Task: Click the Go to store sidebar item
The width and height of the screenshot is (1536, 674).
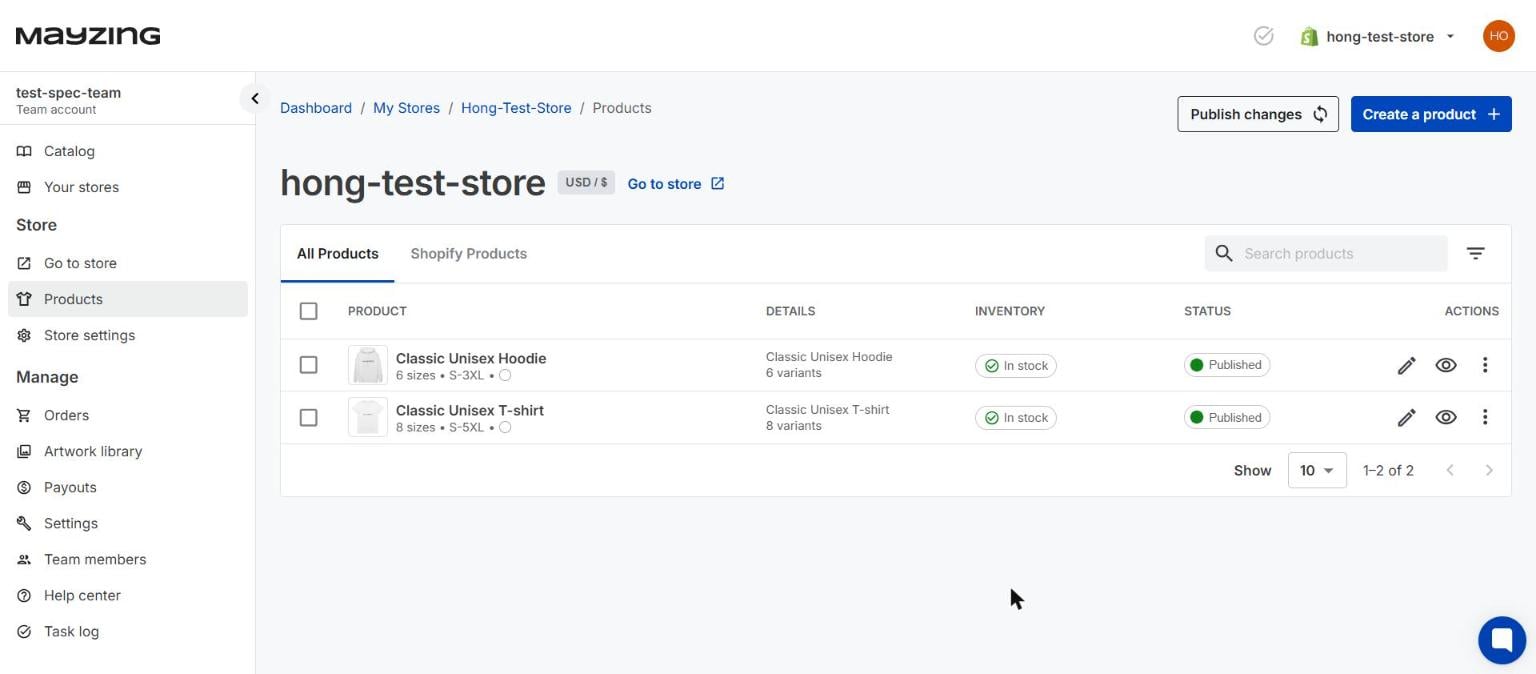Action: click(x=127, y=263)
